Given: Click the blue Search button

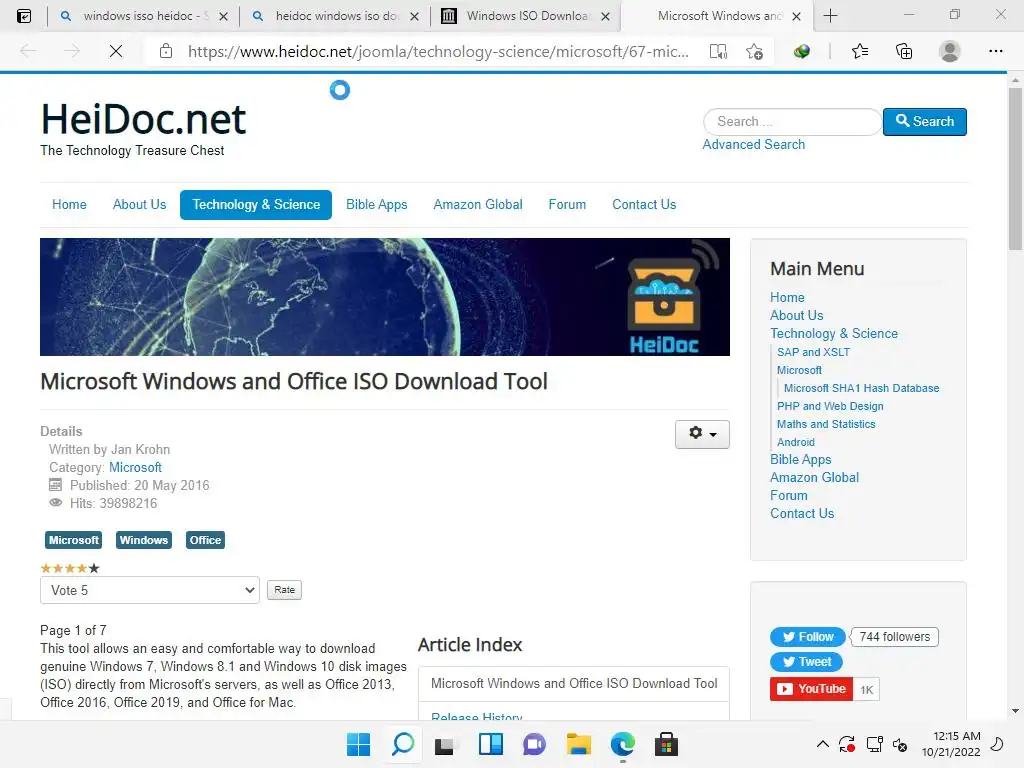Looking at the screenshot, I should [925, 121].
